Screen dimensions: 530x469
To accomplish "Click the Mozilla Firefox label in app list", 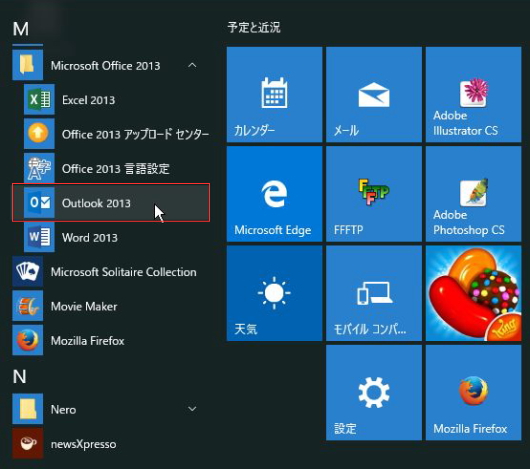I will coord(88,341).
